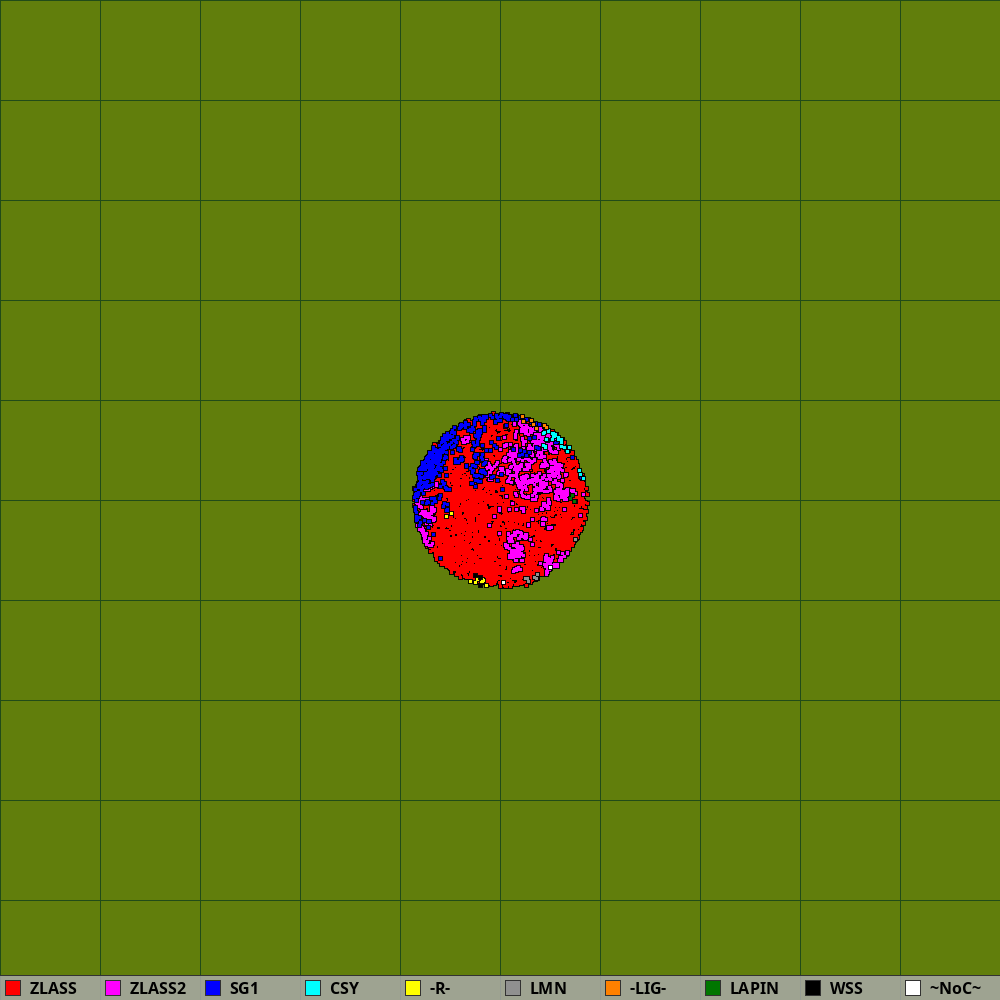Click the red ZLASS color swatch
The width and height of the screenshot is (1000, 1000).
13,988
